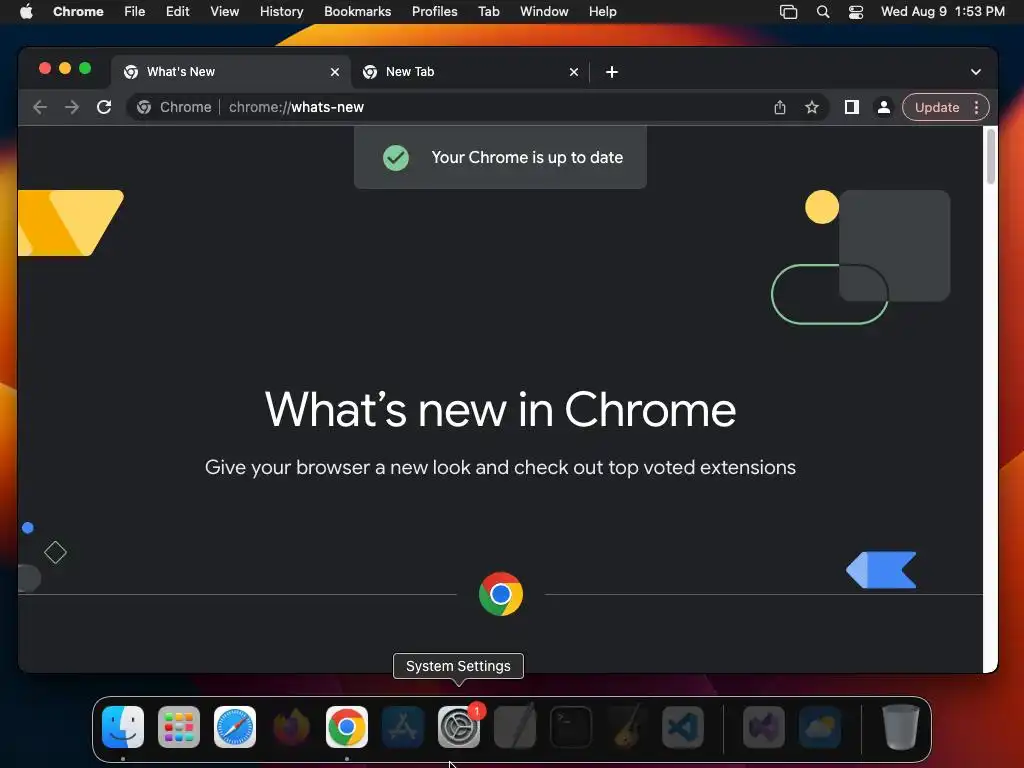The width and height of the screenshot is (1024, 768).
Task: Close the What's New tab
Action: click(x=335, y=72)
